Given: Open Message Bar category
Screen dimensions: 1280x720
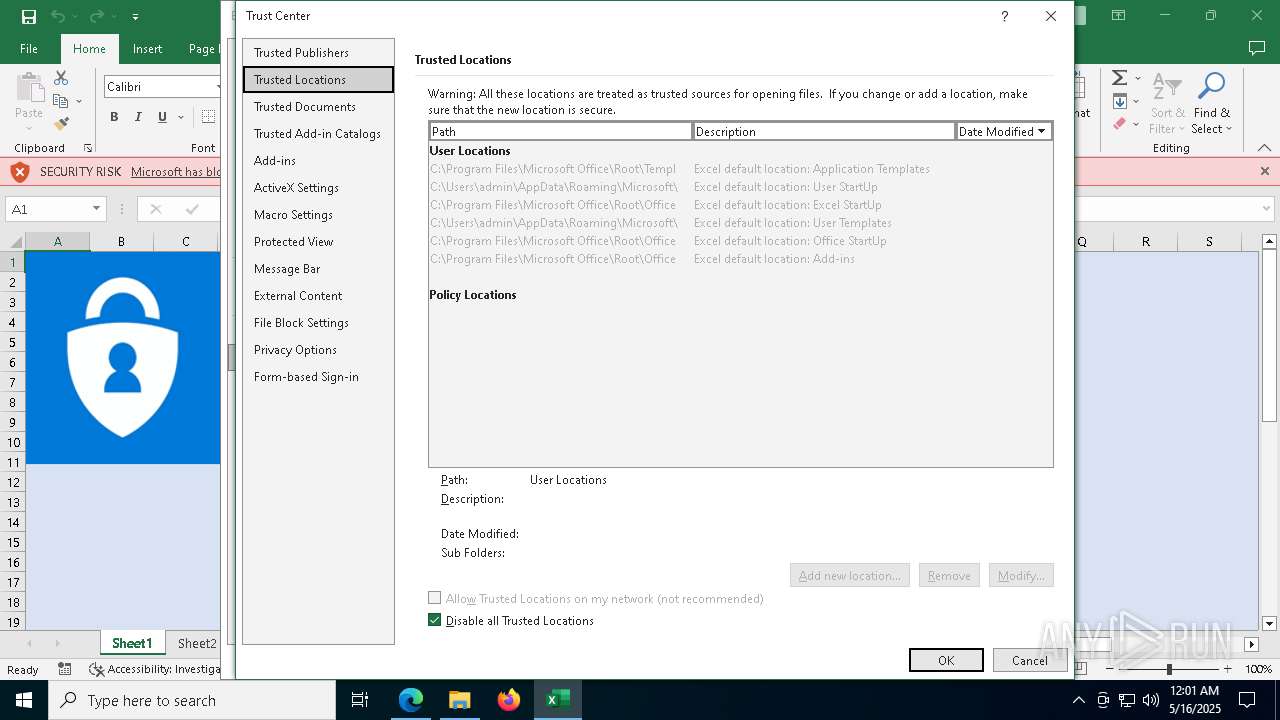Looking at the screenshot, I should [318, 269].
